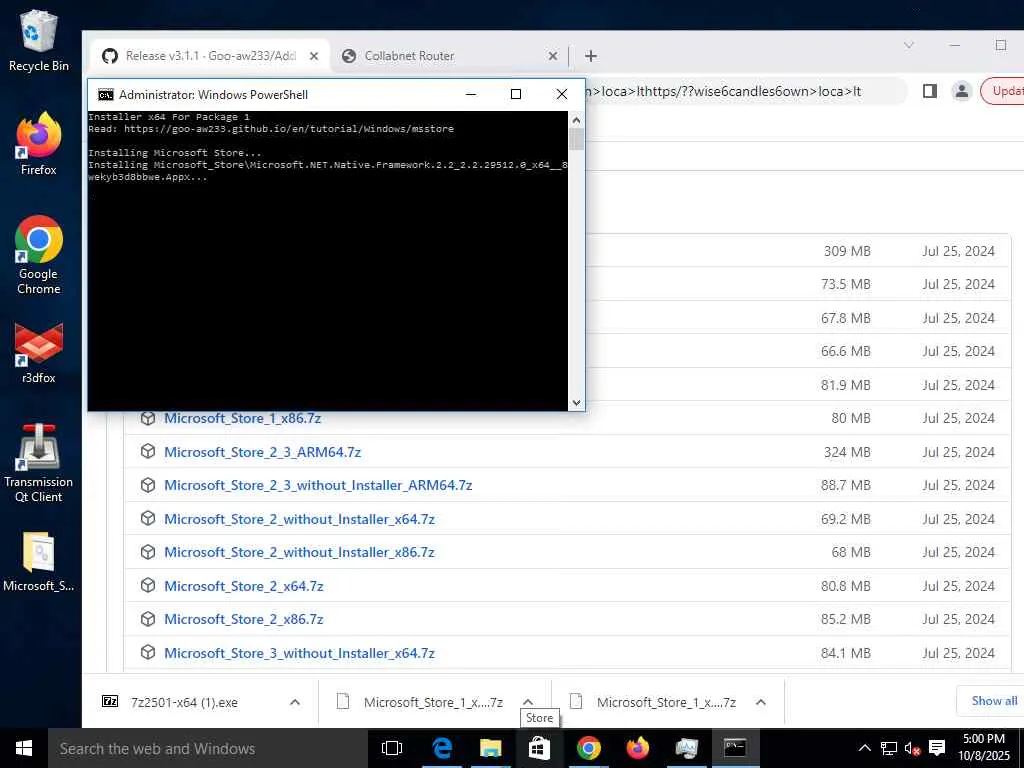Click the package icon beside Microsoft_Store_2_x86.7z
The width and height of the screenshot is (1024, 768).
point(148,619)
